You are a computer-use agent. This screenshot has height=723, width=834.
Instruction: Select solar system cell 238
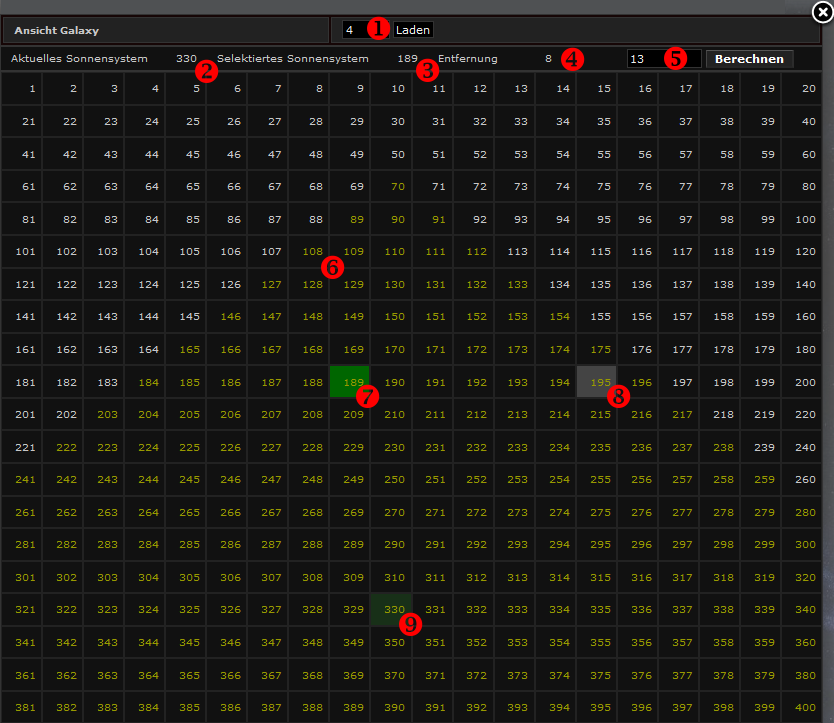point(719,447)
